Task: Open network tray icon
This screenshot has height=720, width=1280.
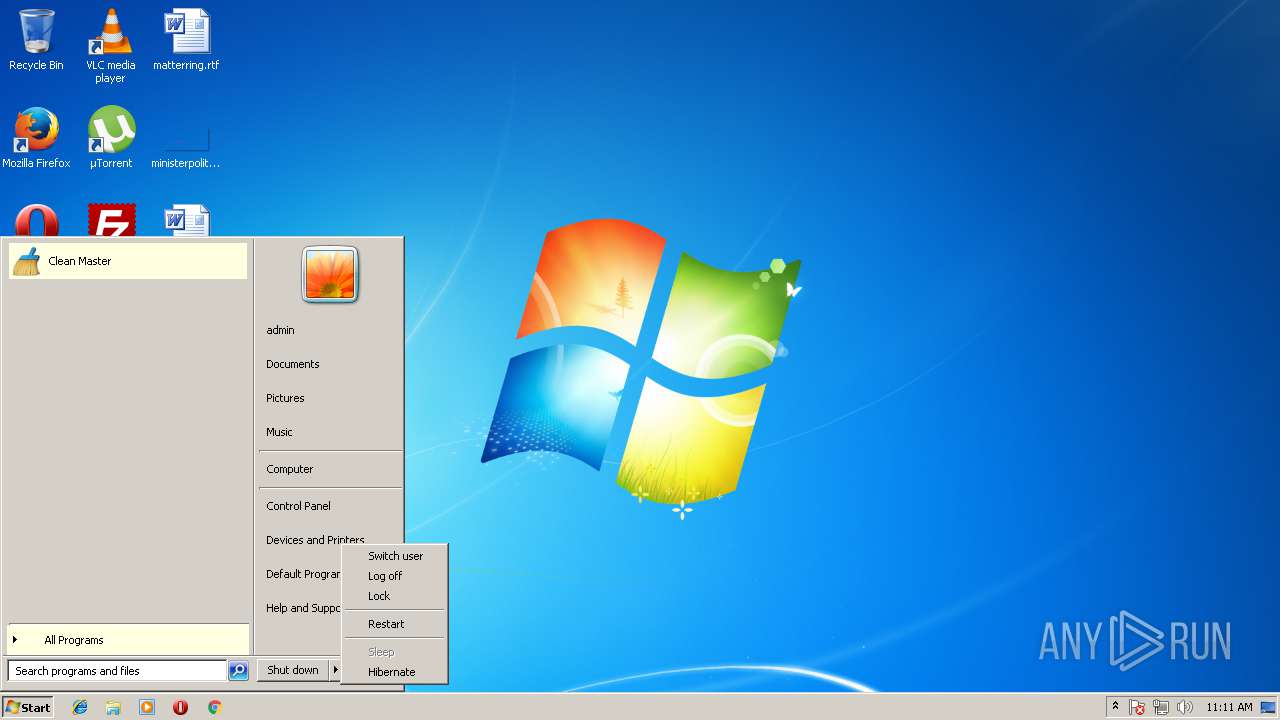Action: pyautogui.click(x=1161, y=707)
